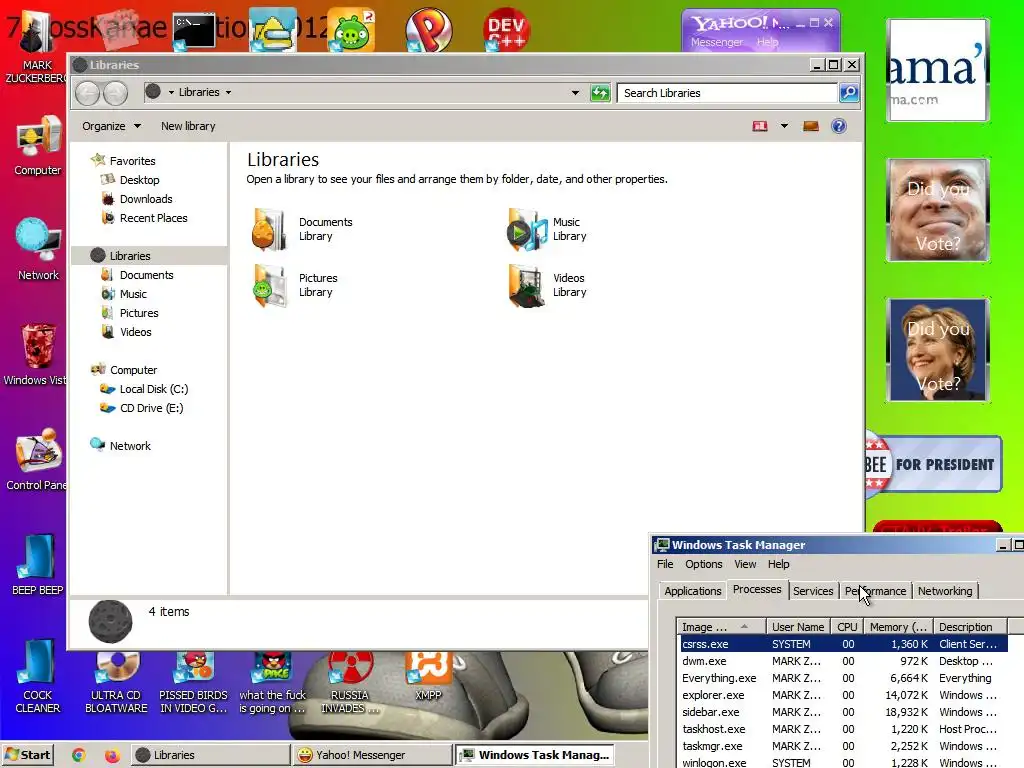Switch to the Applications tab
The image size is (1024, 768).
692,591
